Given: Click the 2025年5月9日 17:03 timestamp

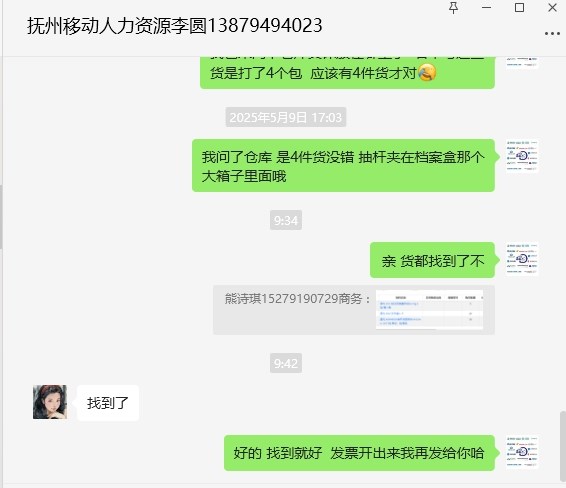Looking at the screenshot, I should pyautogui.click(x=286, y=117).
